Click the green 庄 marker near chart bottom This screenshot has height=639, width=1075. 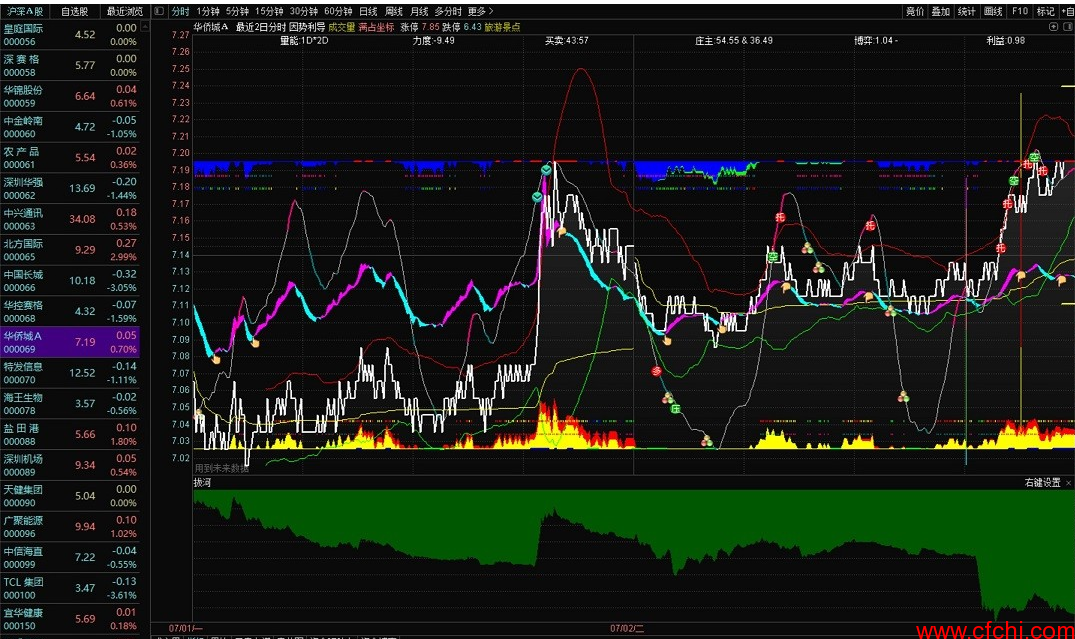point(676,409)
